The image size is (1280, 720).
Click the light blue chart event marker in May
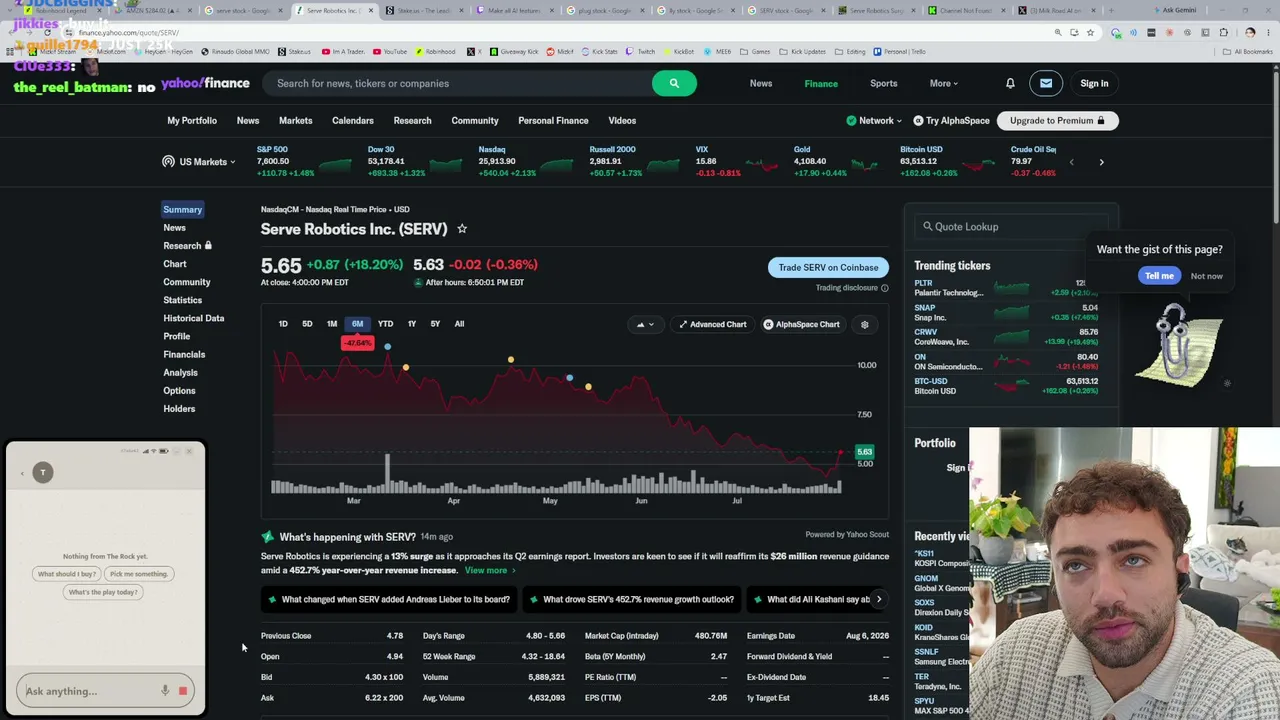coord(569,378)
